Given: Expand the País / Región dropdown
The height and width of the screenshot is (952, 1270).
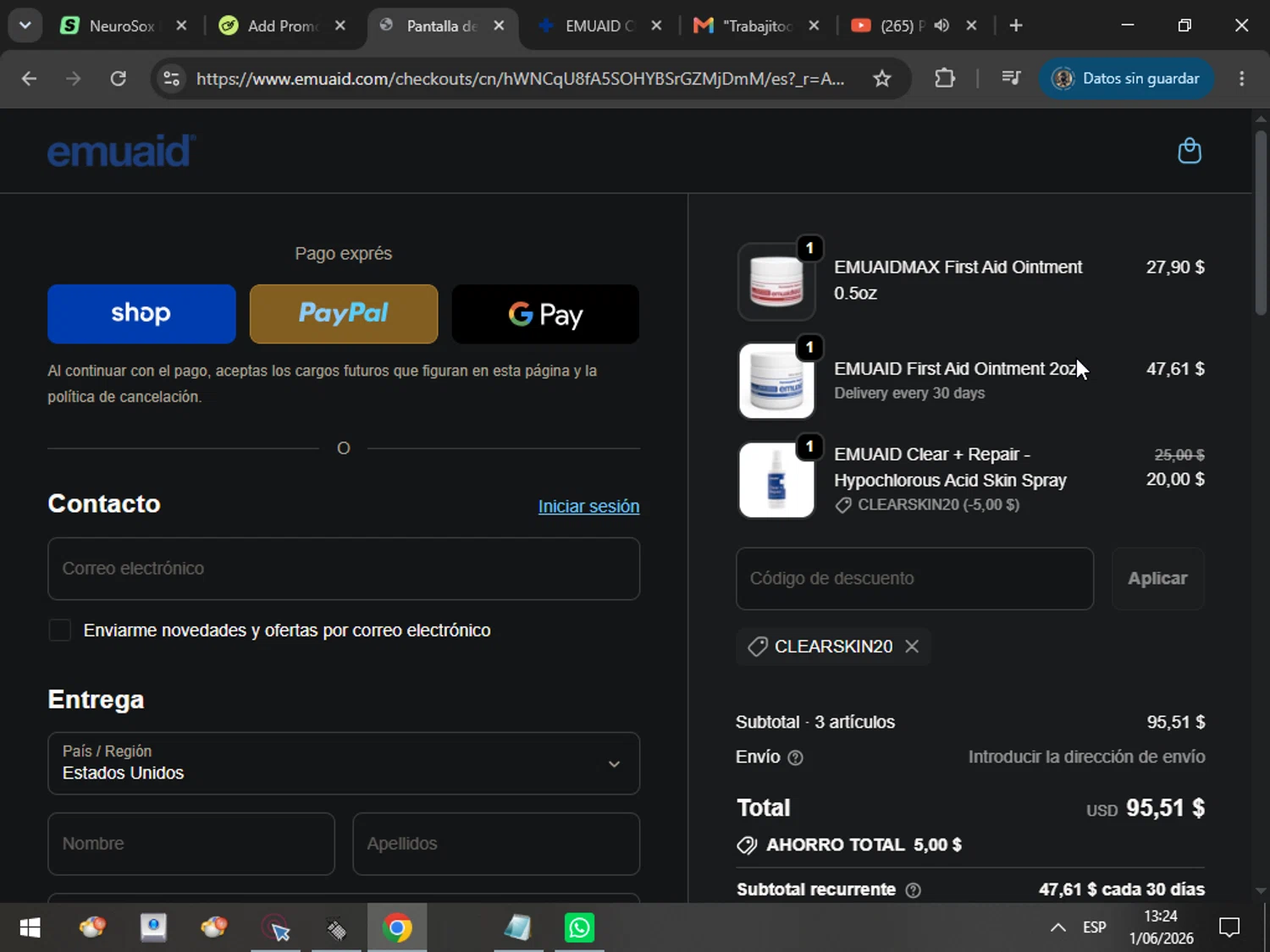Looking at the screenshot, I should pyautogui.click(x=344, y=763).
